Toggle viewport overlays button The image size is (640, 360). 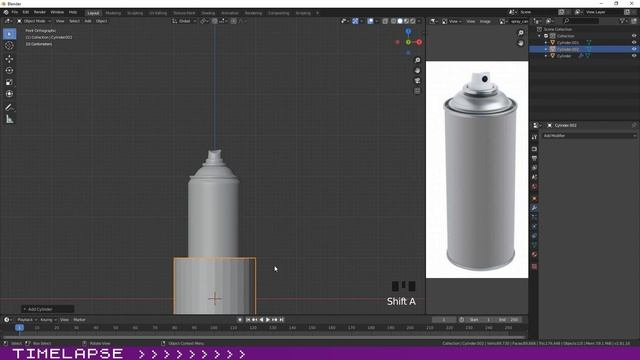pos(371,21)
